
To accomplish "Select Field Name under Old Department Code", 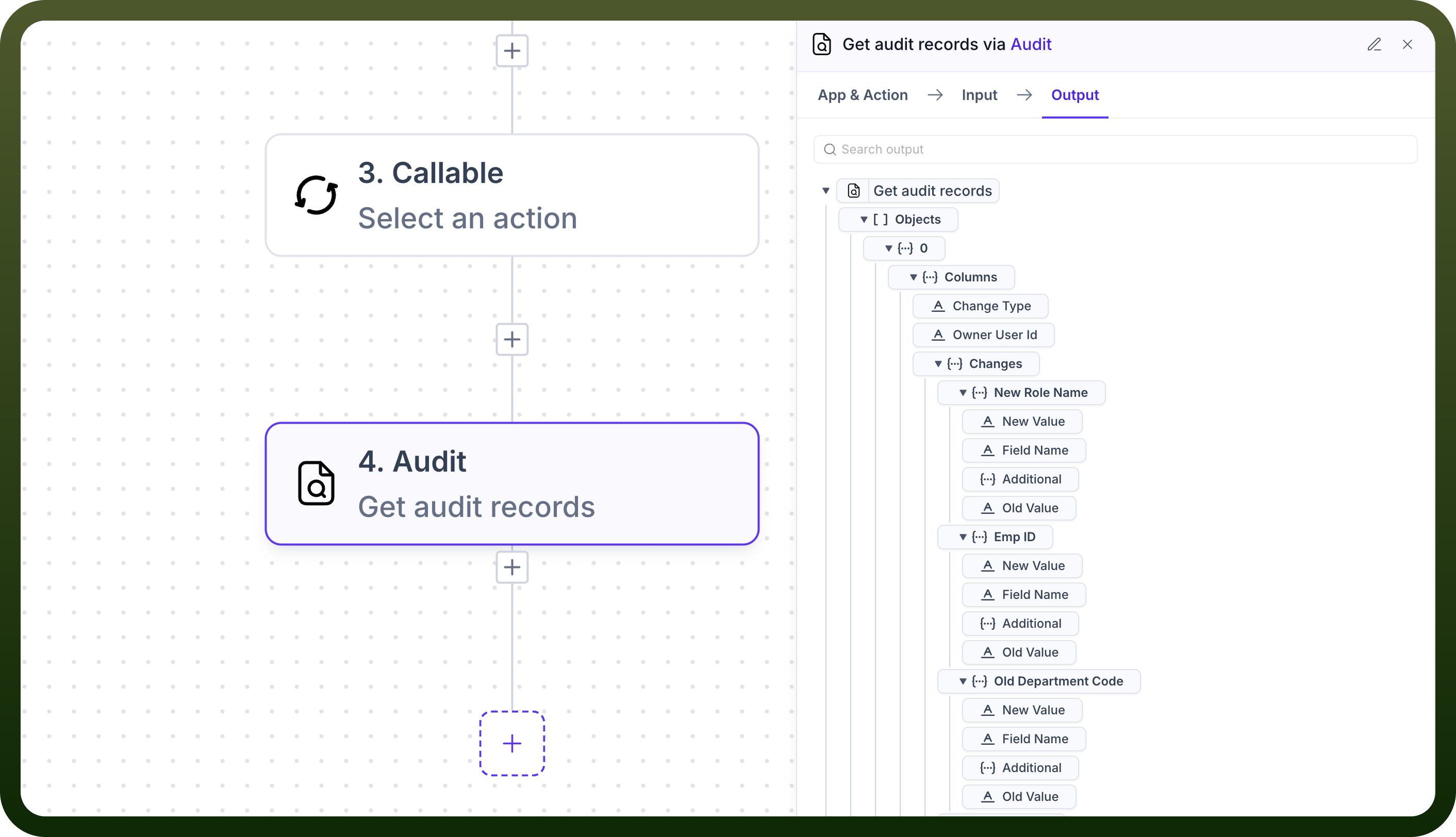I will (x=1023, y=739).
